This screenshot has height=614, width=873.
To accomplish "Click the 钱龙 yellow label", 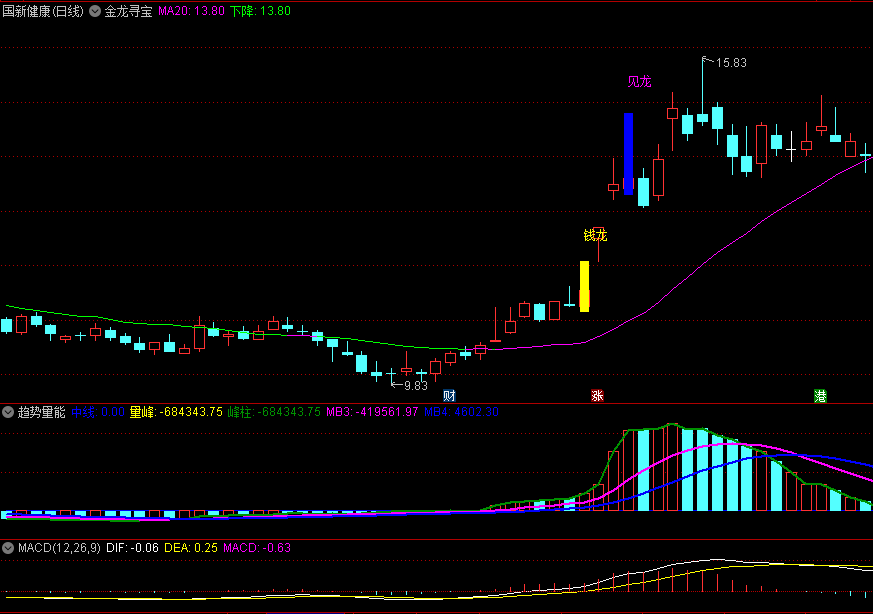I will click(595, 235).
